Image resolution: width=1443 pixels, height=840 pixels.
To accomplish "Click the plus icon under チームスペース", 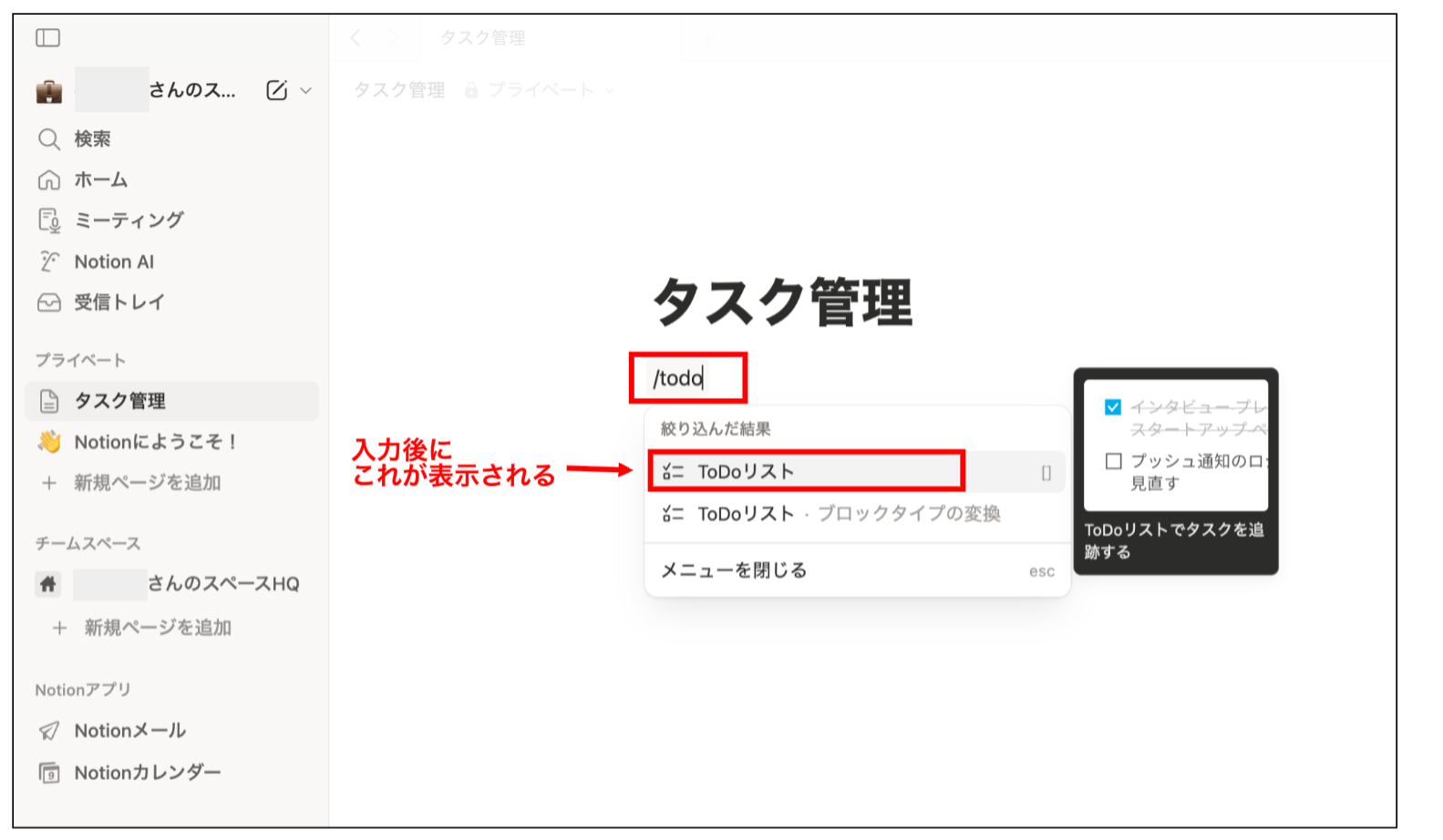I will (59, 628).
